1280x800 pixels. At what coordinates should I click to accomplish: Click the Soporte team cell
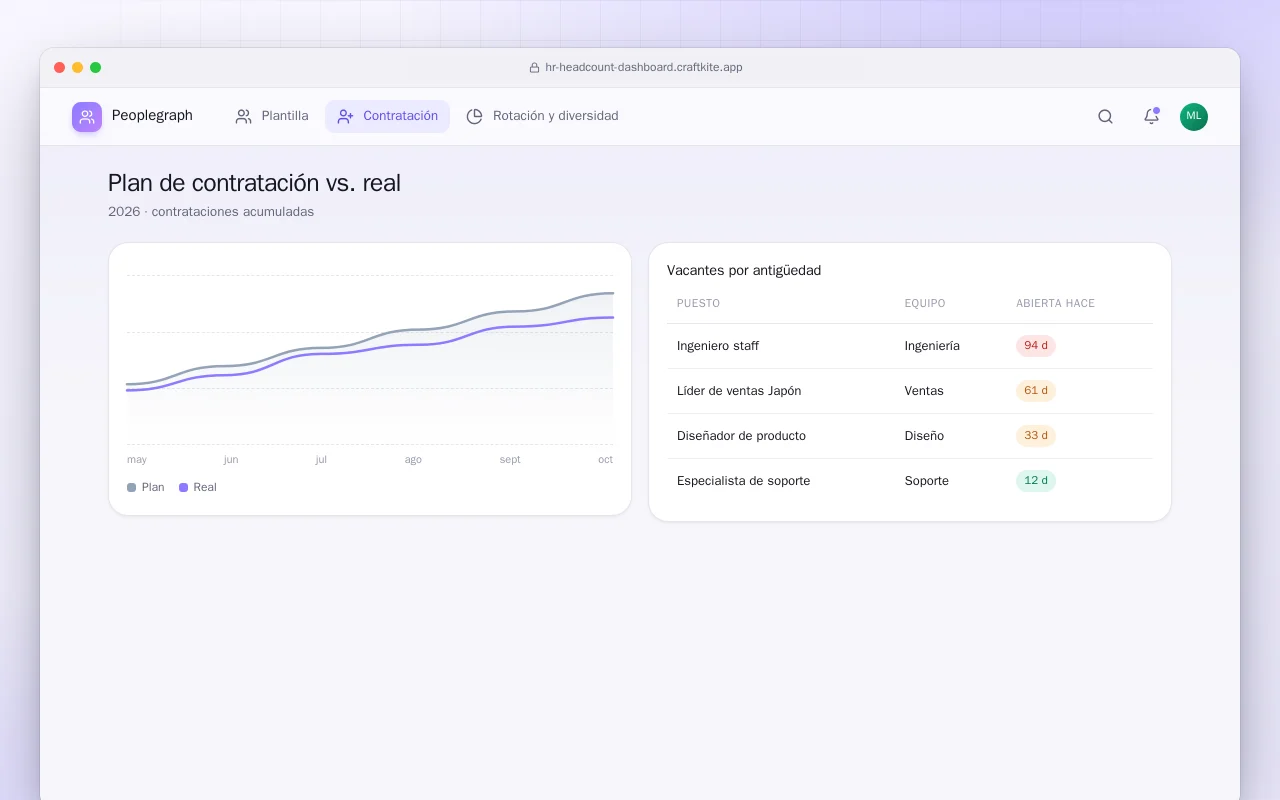pos(927,481)
